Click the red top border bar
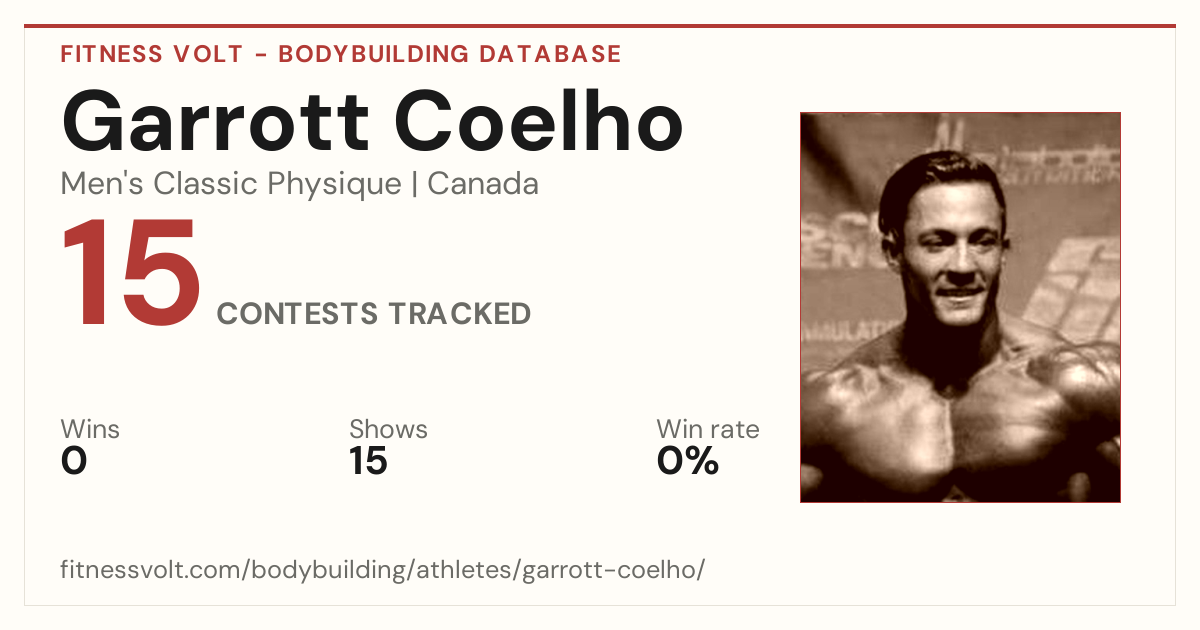Screen dimensions: 1200x630 600,26
